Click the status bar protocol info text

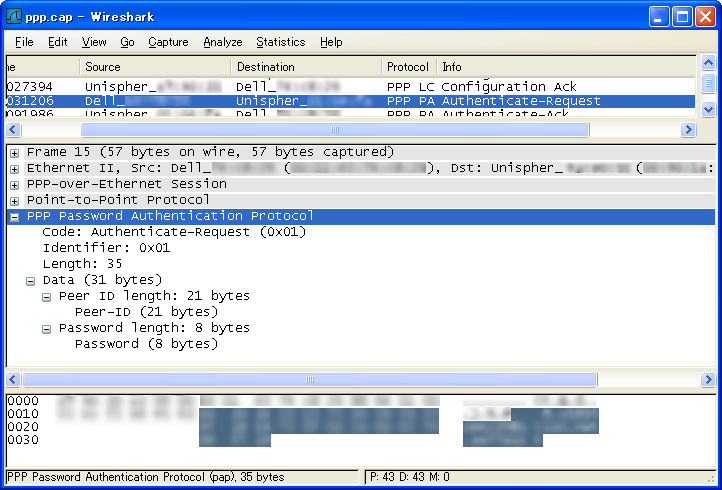(146, 477)
